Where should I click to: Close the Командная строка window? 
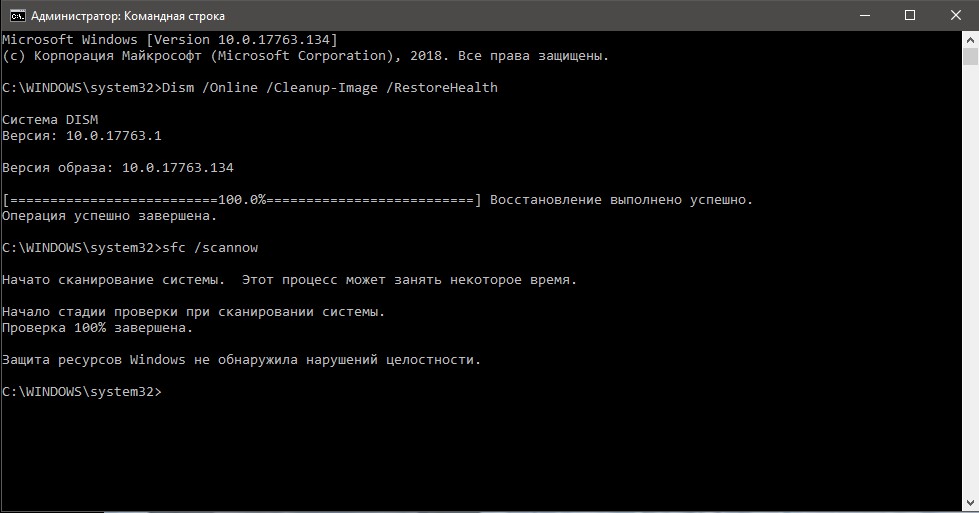[x=956, y=16]
